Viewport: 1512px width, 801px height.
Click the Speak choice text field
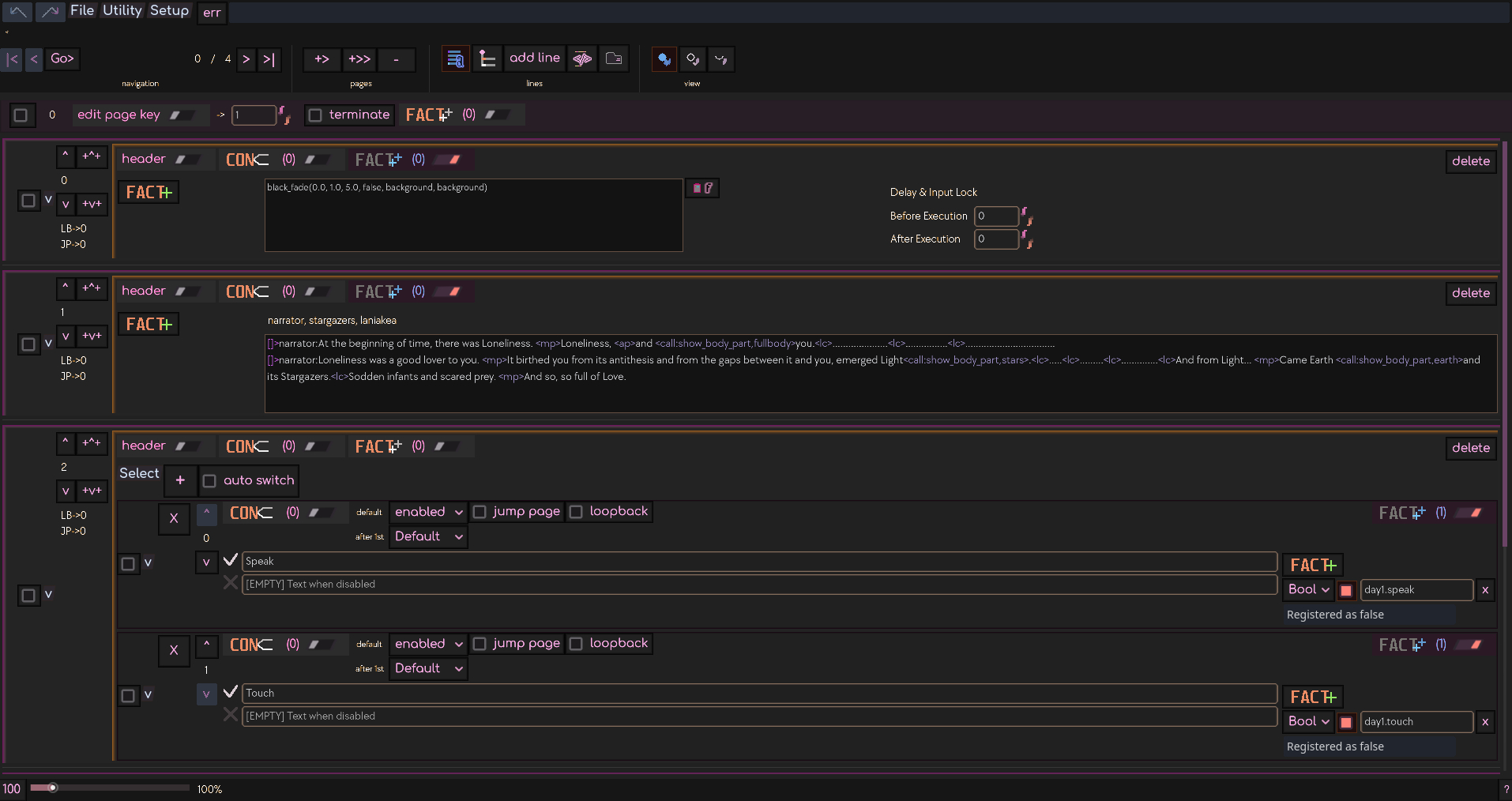pyautogui.click(x=759, y=562)
